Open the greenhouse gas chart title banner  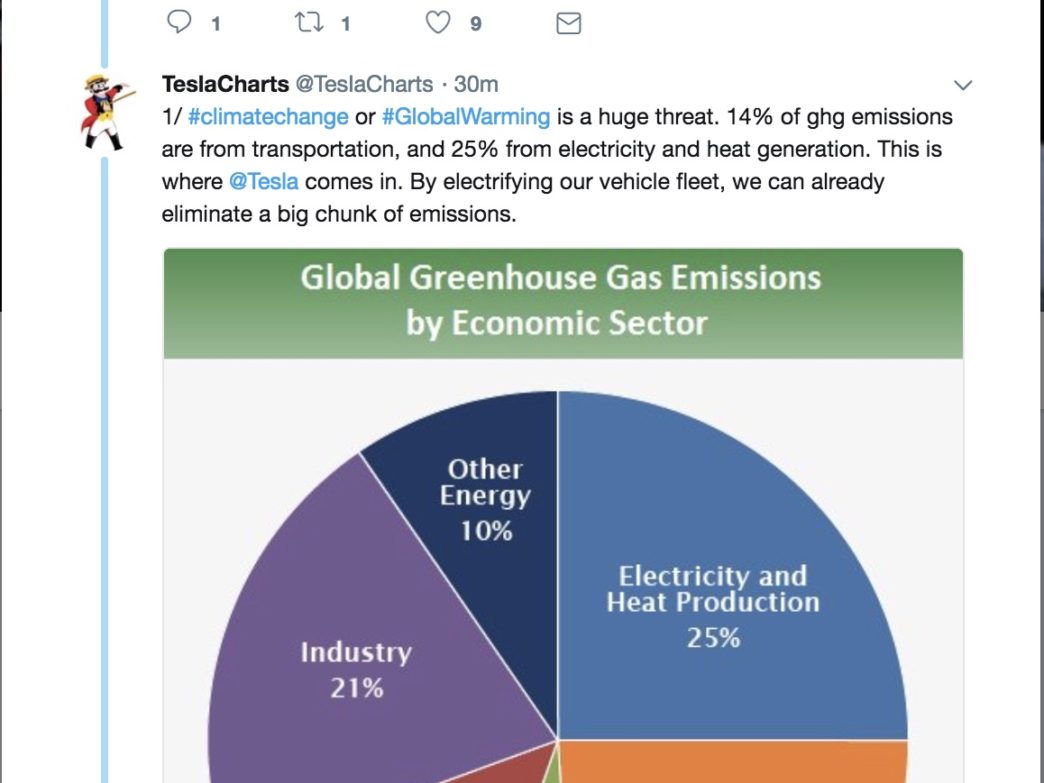click(563, 304)
